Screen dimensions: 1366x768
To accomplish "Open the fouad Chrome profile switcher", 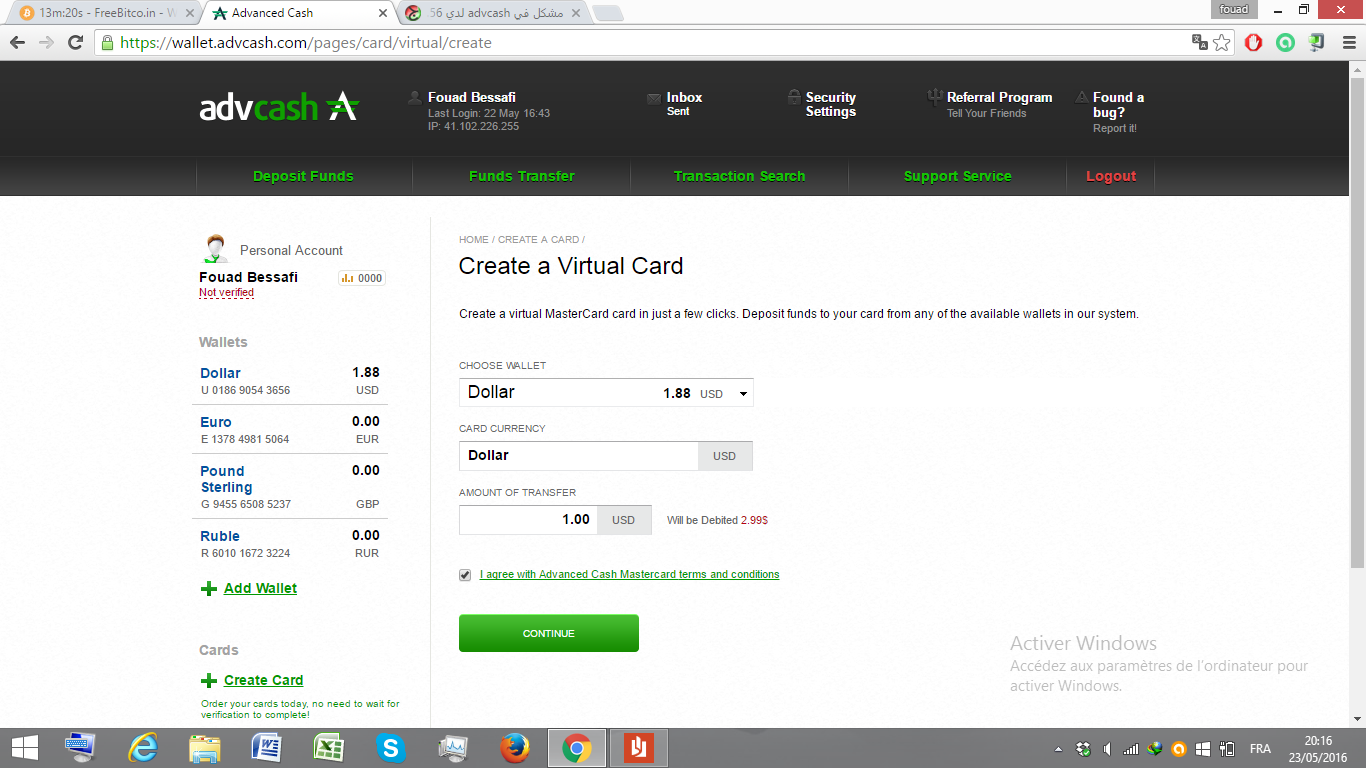I will (1234, 9).
